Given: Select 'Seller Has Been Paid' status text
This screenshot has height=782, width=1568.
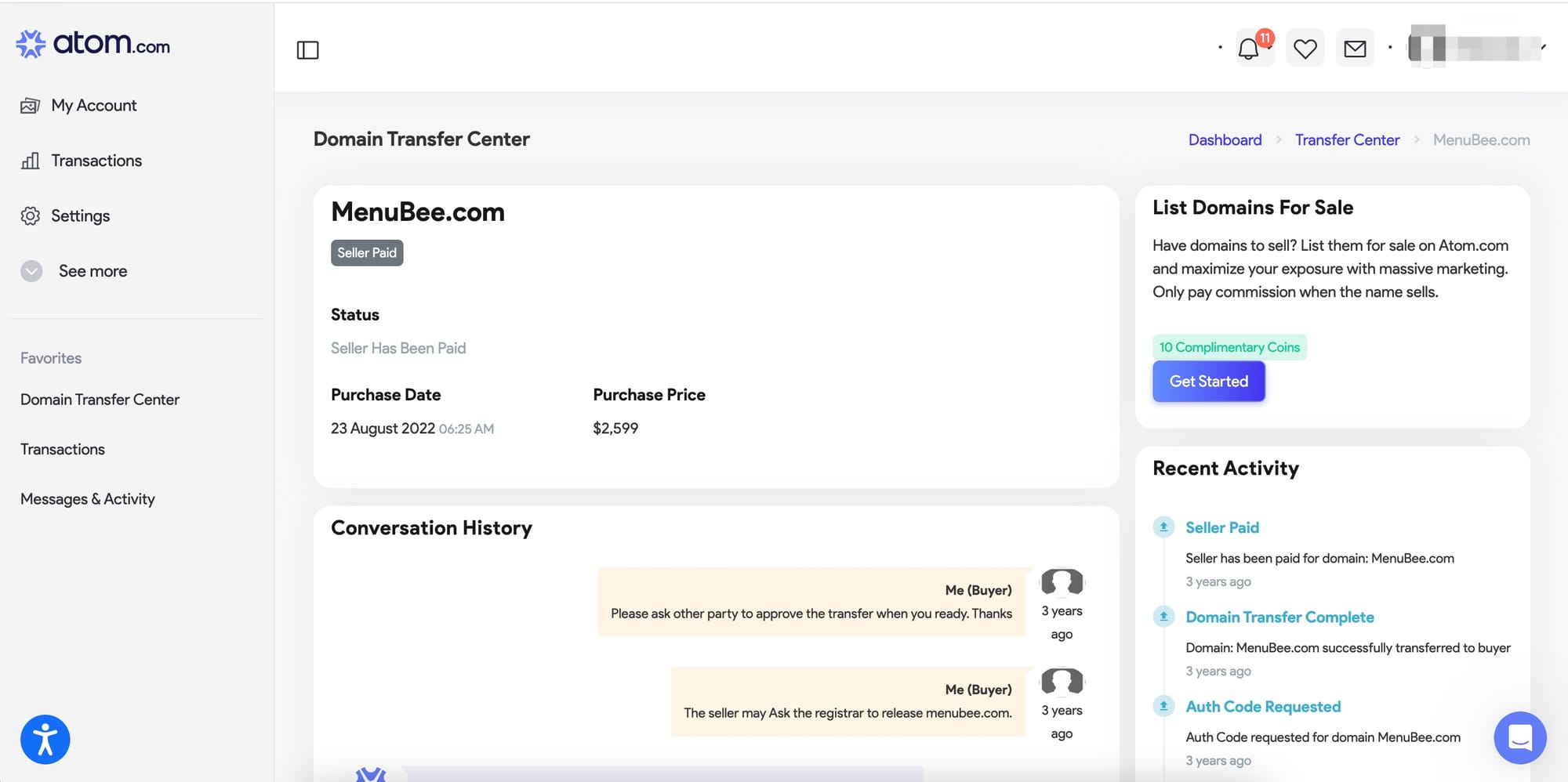Looking at the screenshot, I should click(x=398, y=348).
